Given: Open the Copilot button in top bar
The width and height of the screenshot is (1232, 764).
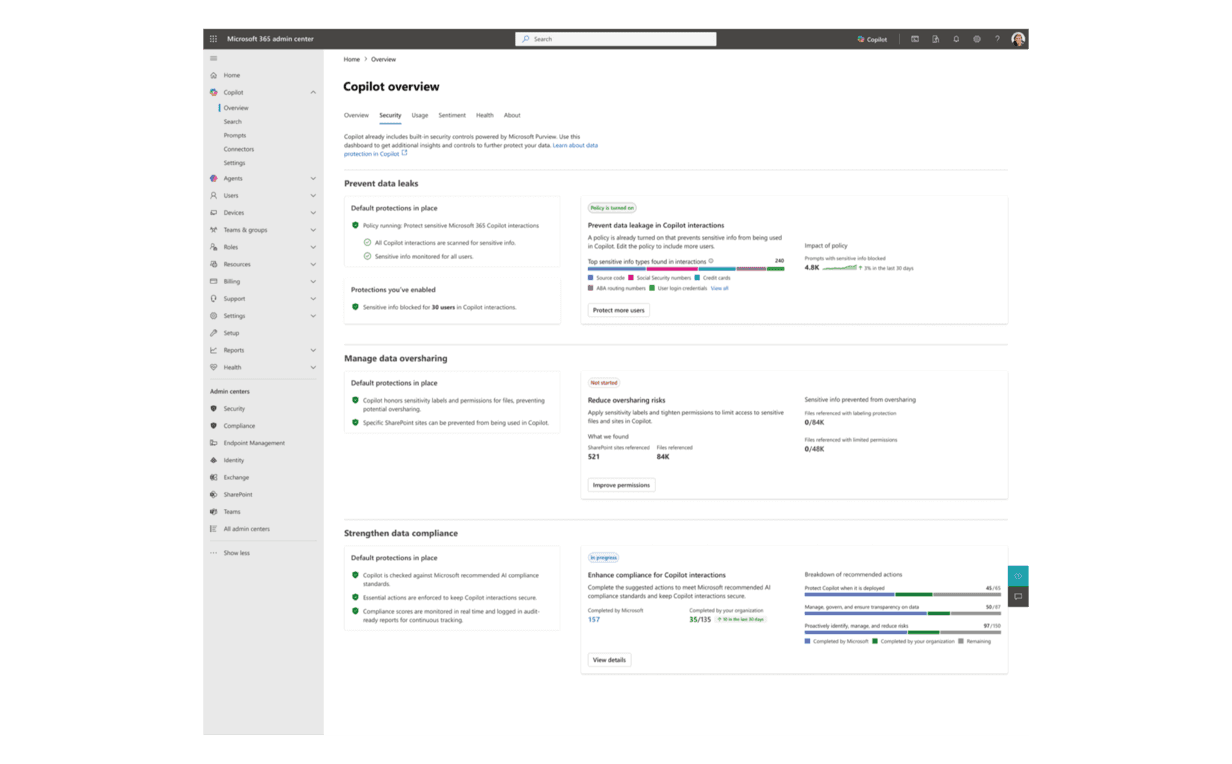Looking at the screenshot, I should 872,39.
